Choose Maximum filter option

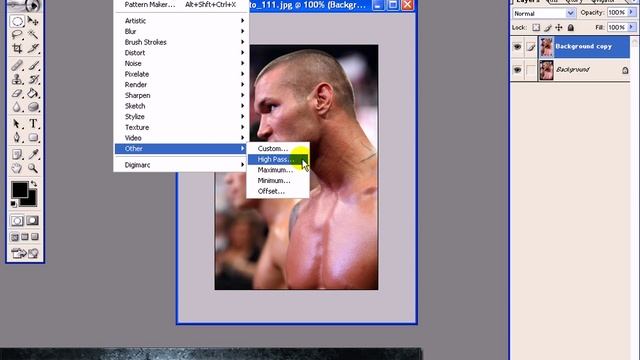point(278,170)
